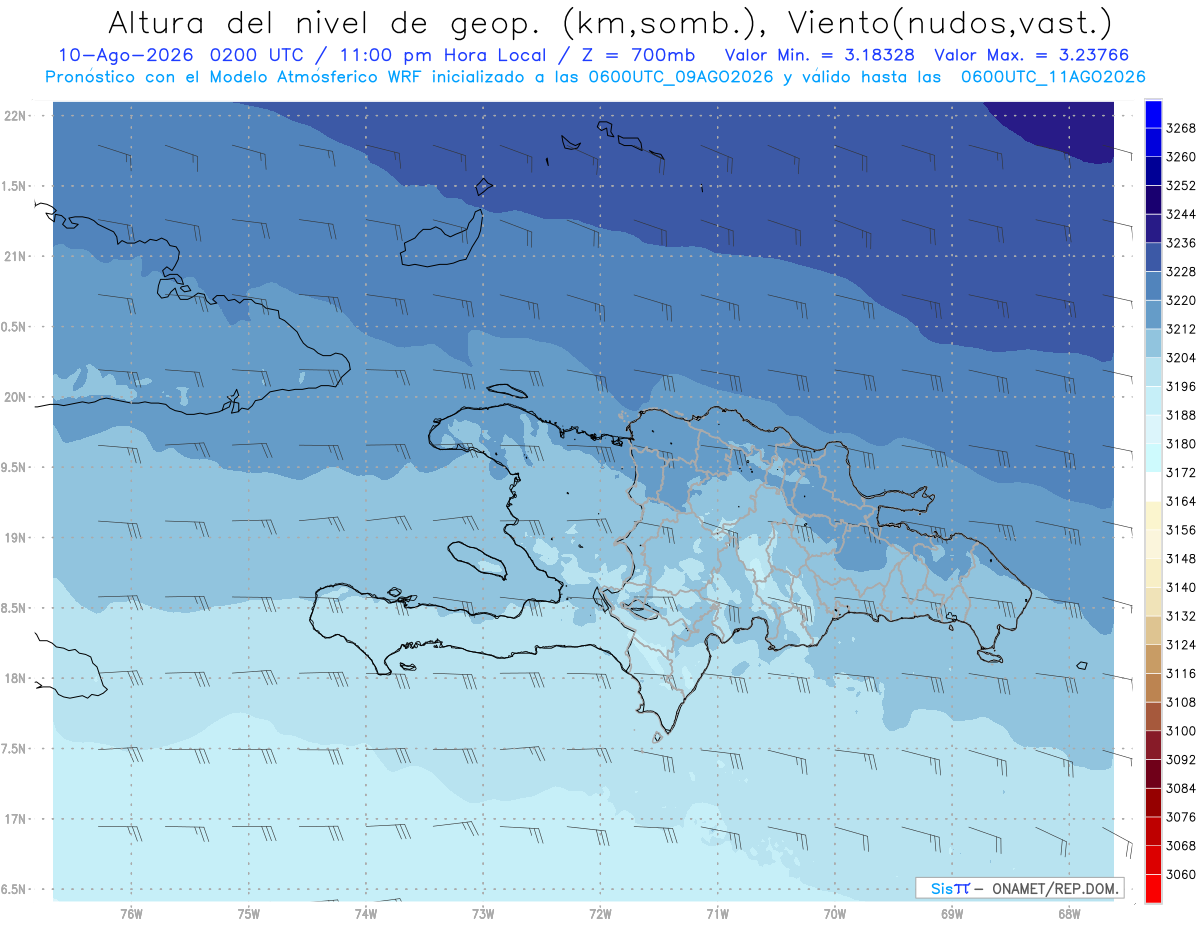Click the '9.5N' latitude label
This screenshot has width=1200, height=927.
click(x=13, y=468)
